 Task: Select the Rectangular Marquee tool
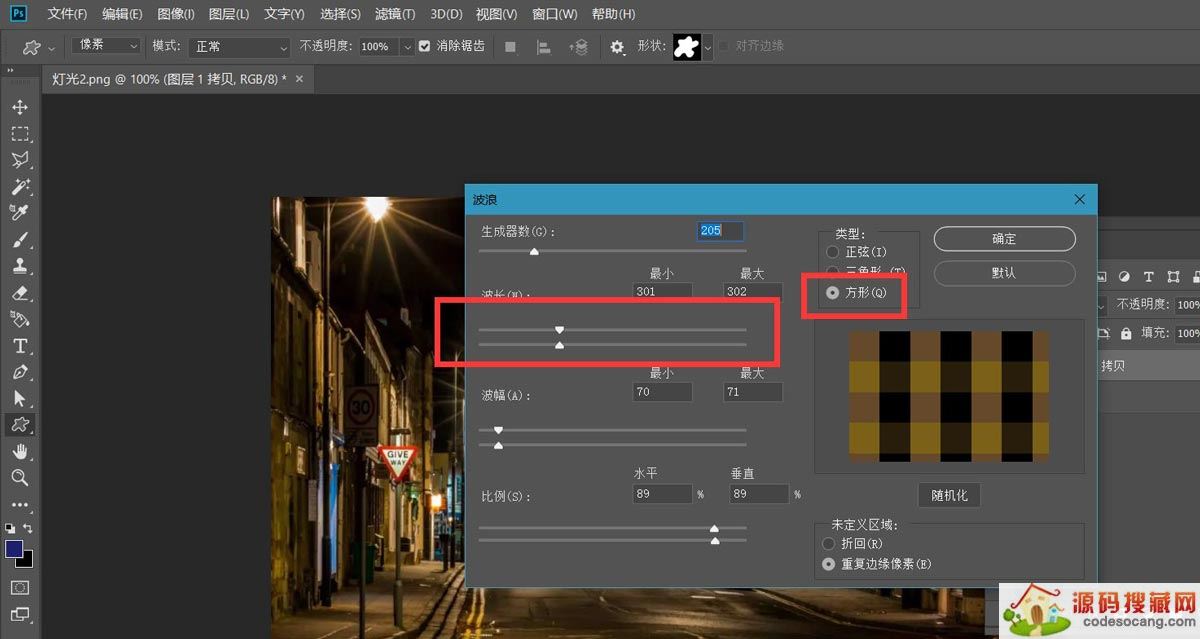[x=19, y=134]
